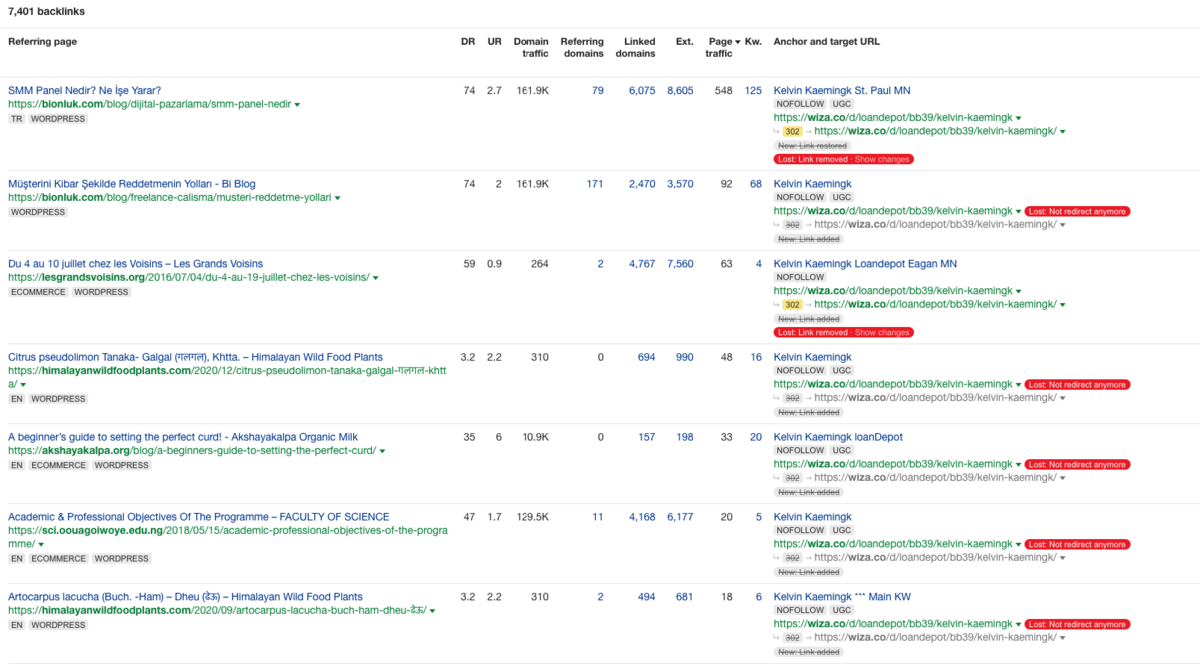The width and height of the screenshot is (1200, 669).
Task: Sort by Referring domains column header
Action: click(x=582, y=47)
